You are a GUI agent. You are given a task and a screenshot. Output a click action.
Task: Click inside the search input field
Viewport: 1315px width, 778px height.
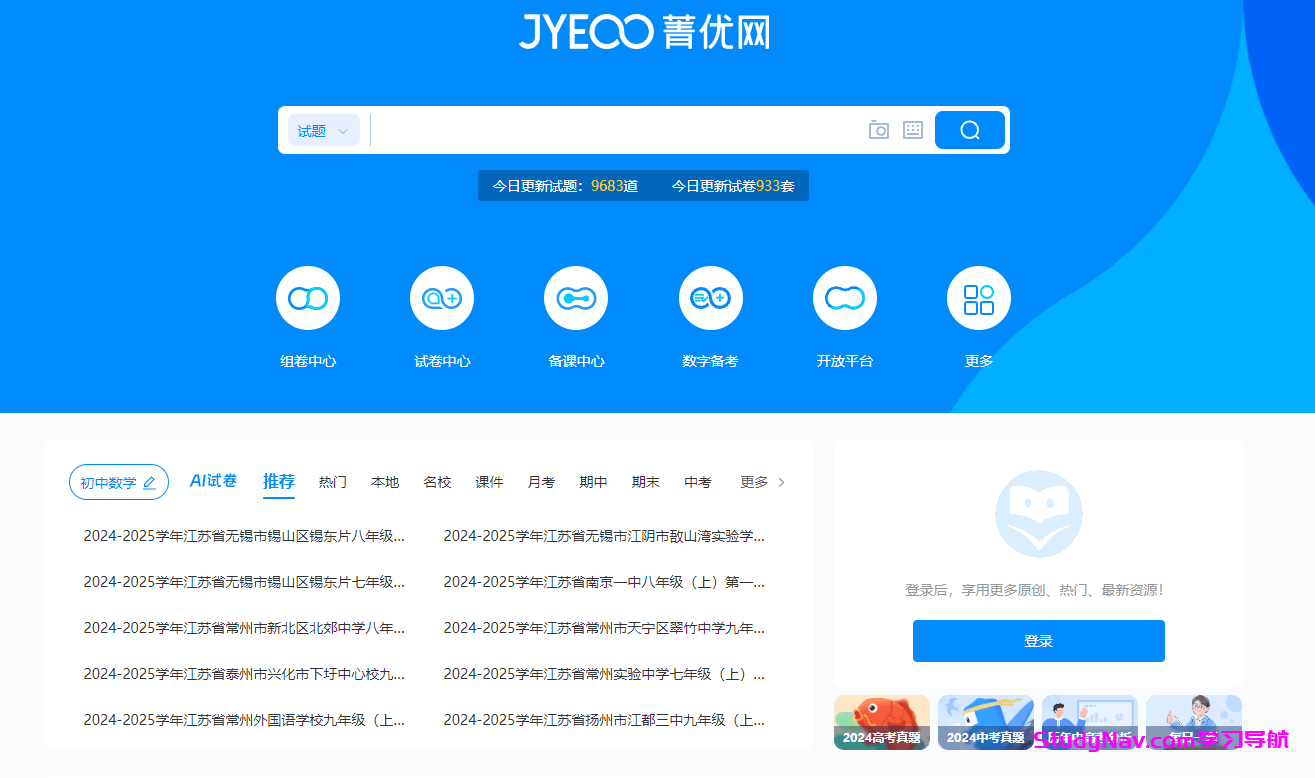click(615, 130)
